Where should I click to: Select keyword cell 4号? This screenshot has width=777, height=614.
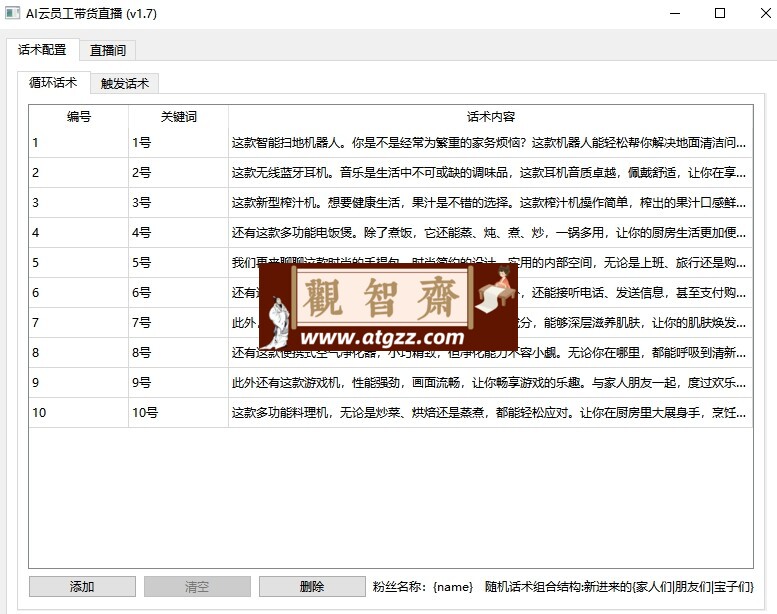pyautogui.click(x=178, y=232)
